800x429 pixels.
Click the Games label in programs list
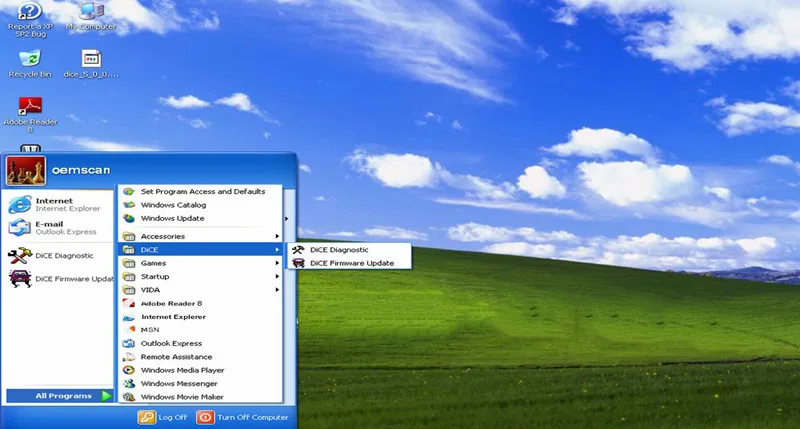(x=154, y=263)
